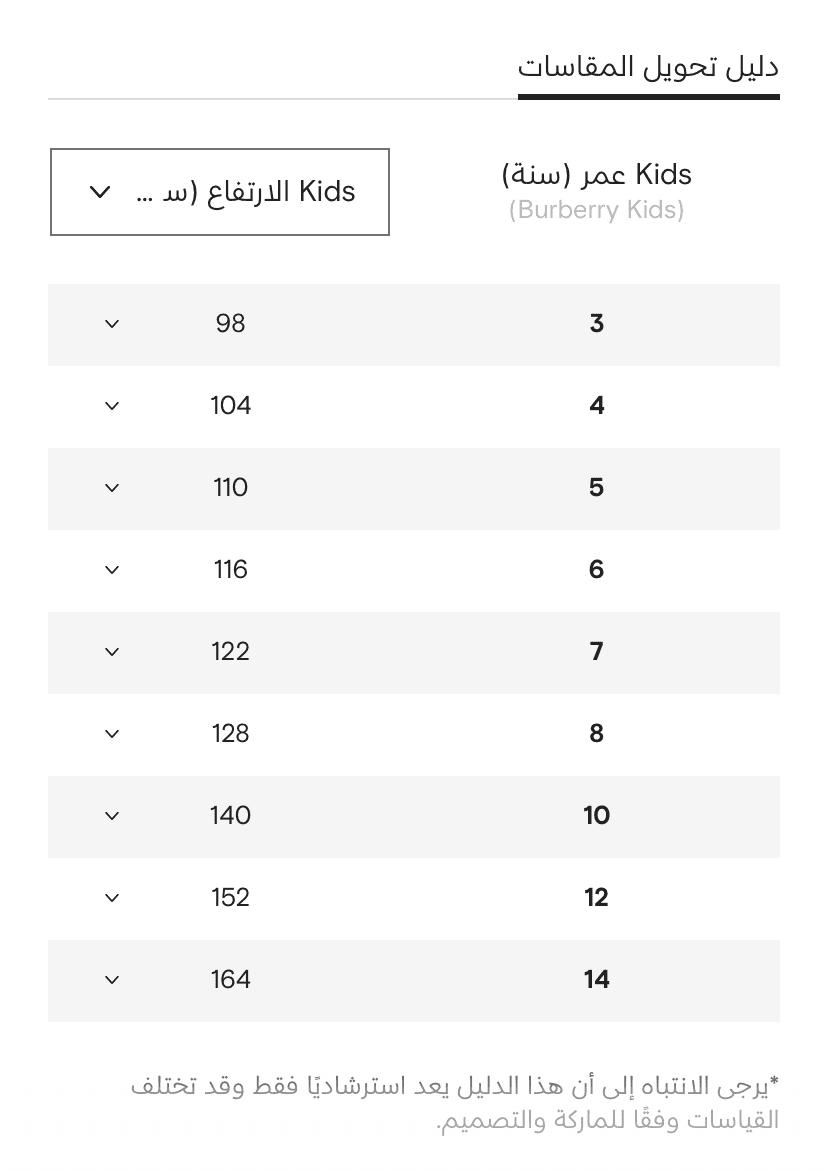The height and width of the screenshot is (1170, 828).
Task: Select the age 14 row
Action: click(414, 980)
